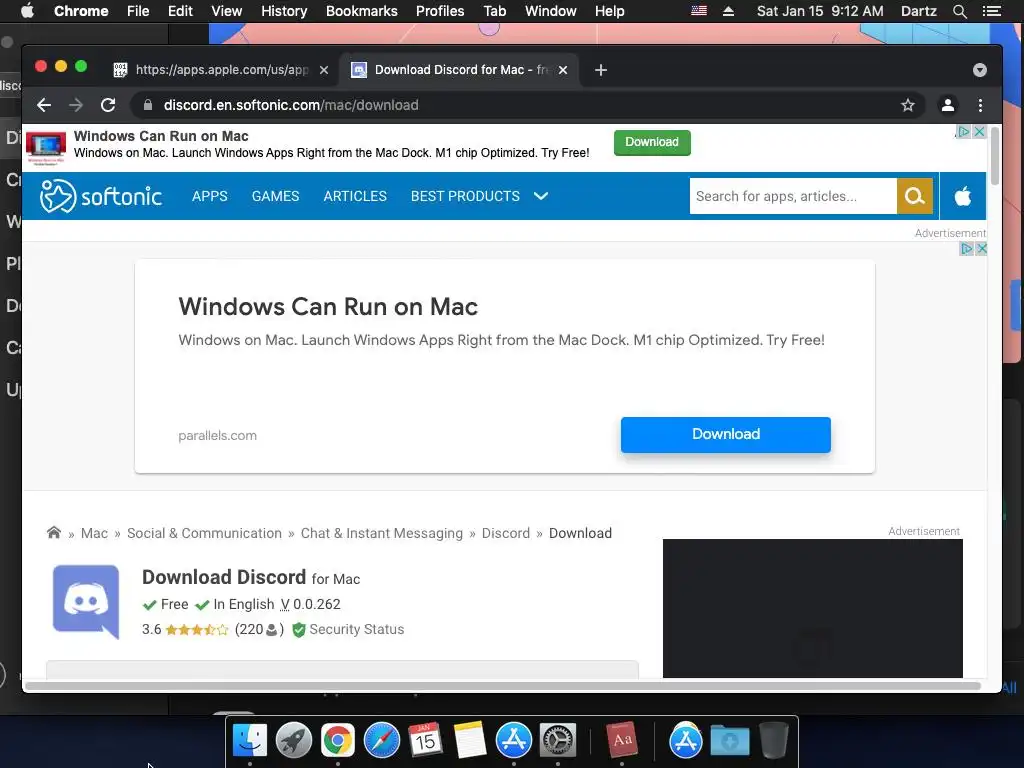Viewport: 1024px width, 768px height.
Task: Open Notes from the Dock
Action: tap(470, 740)
